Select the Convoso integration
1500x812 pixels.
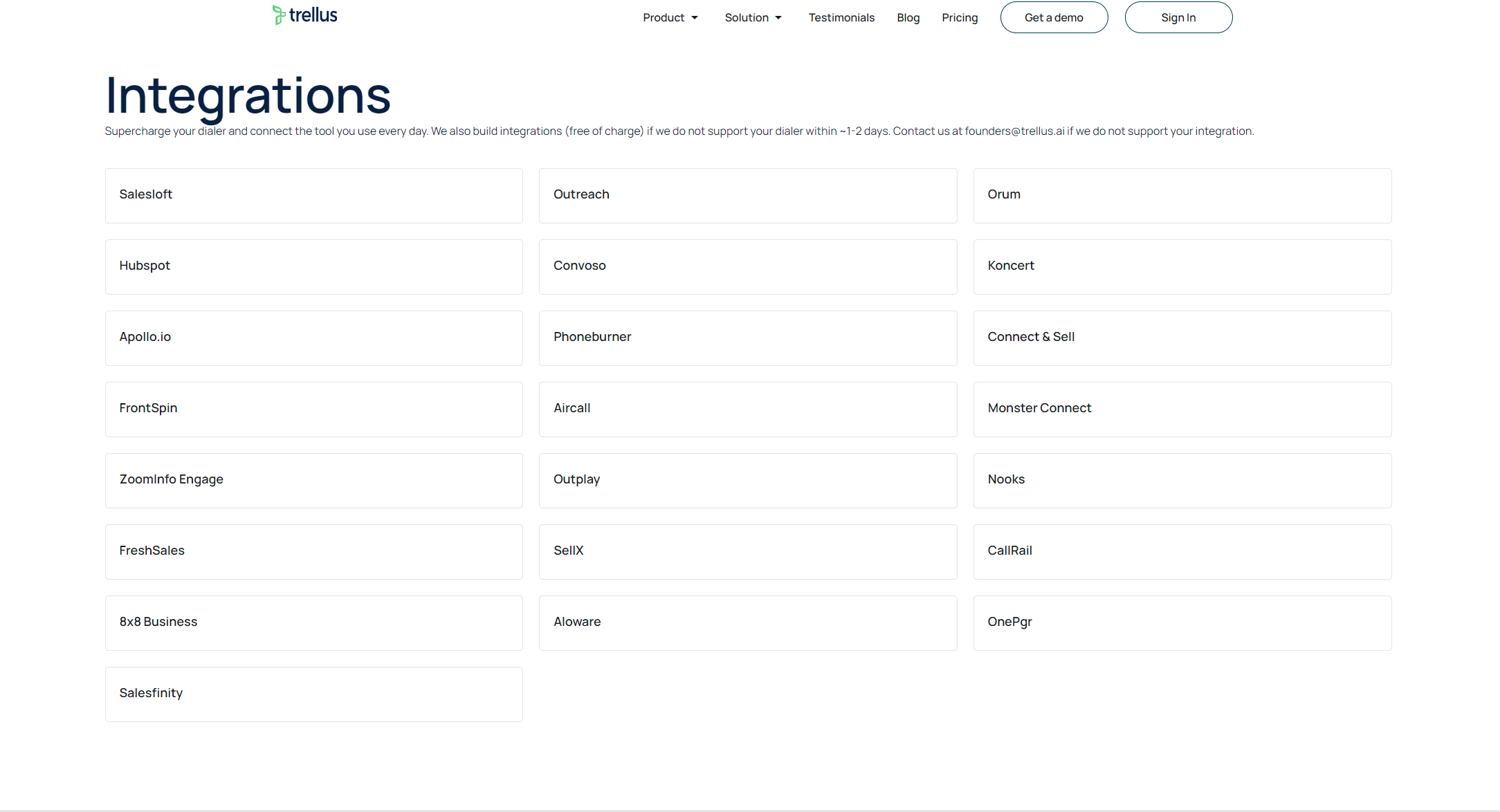pos(748,267)
